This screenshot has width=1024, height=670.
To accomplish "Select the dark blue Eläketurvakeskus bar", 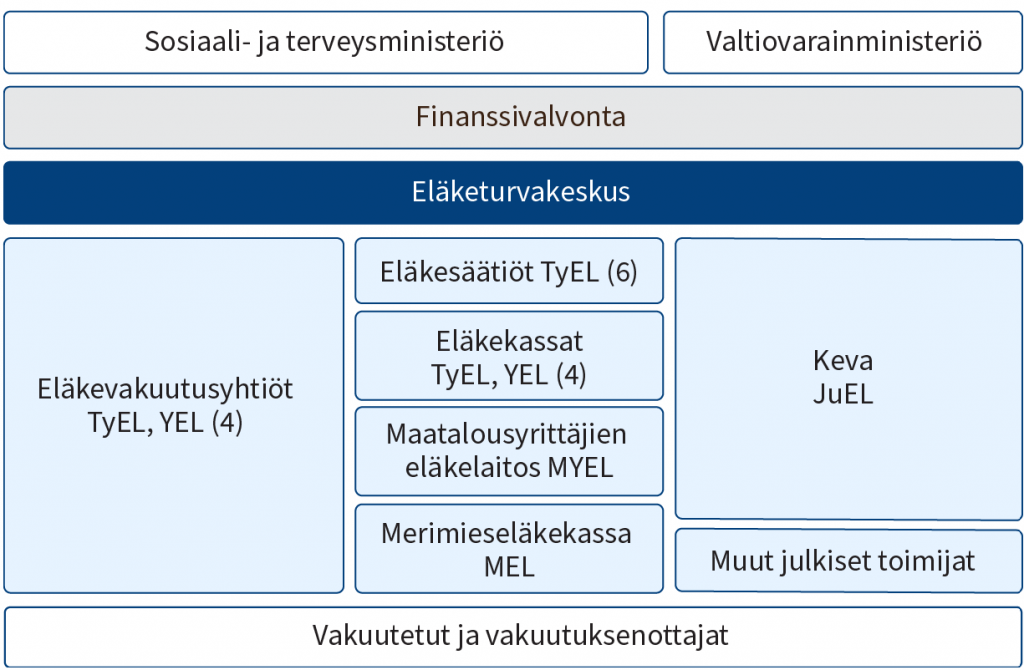I will click(513, 193).
